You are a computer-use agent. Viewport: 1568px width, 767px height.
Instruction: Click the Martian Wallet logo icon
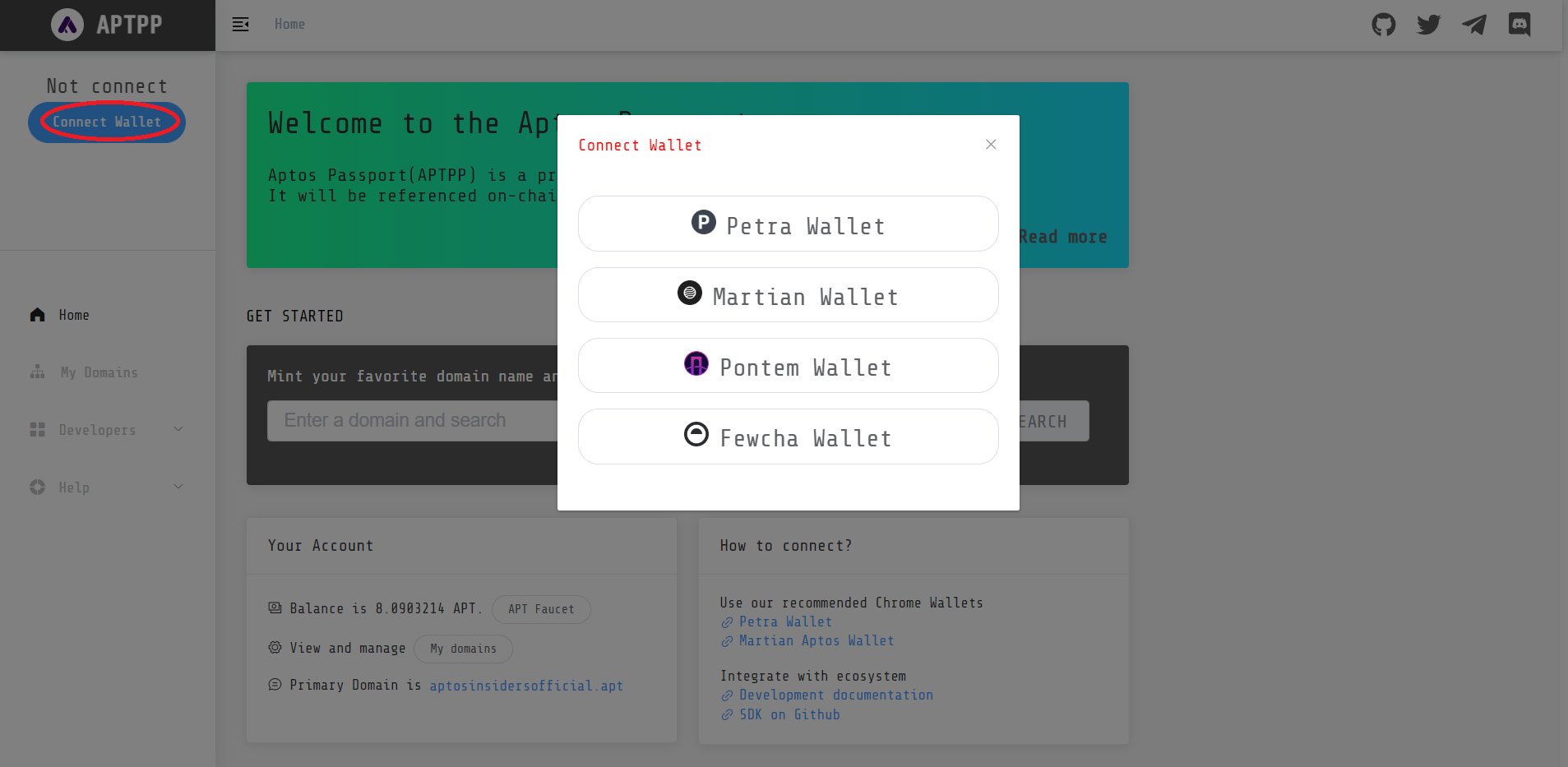click(690, 293)
